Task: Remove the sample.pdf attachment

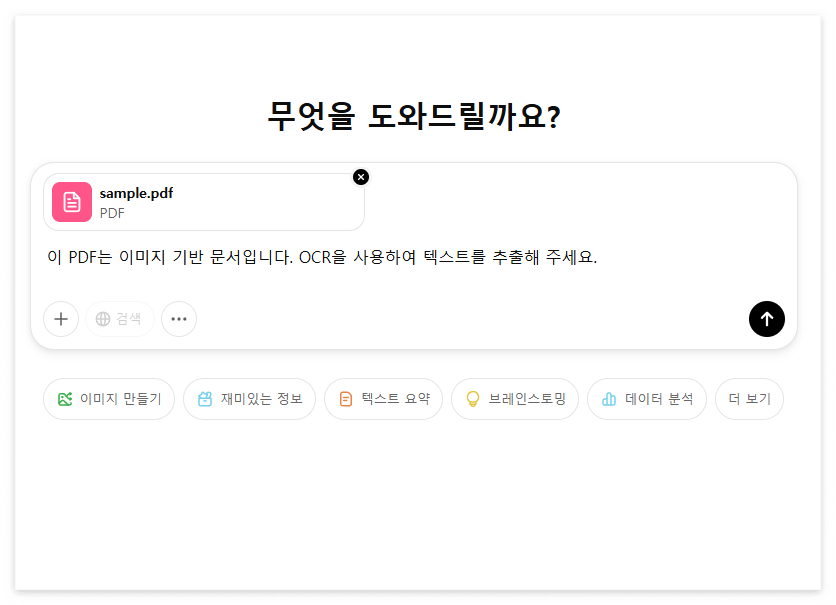Action: pos(361,177)
